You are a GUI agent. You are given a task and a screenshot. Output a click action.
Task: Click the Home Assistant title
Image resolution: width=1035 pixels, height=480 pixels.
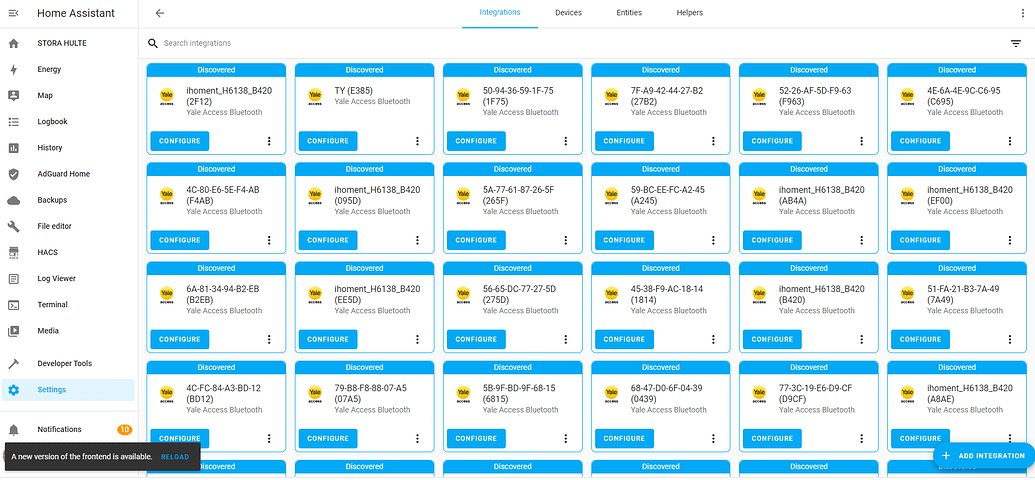coord(76,13)
